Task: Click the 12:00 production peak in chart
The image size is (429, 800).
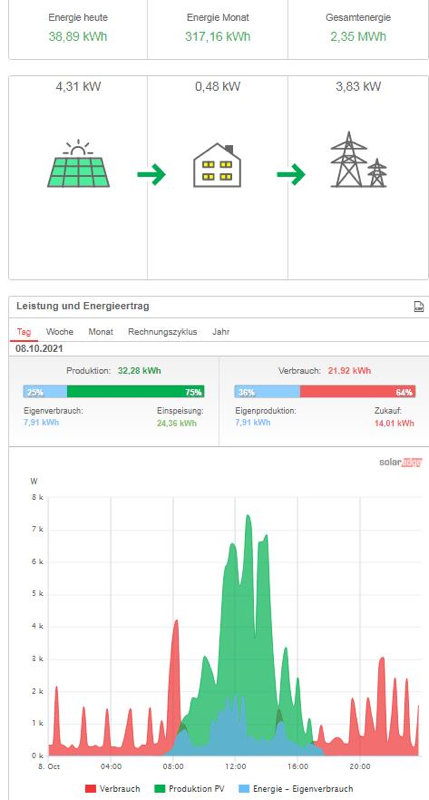Action: 248,516
